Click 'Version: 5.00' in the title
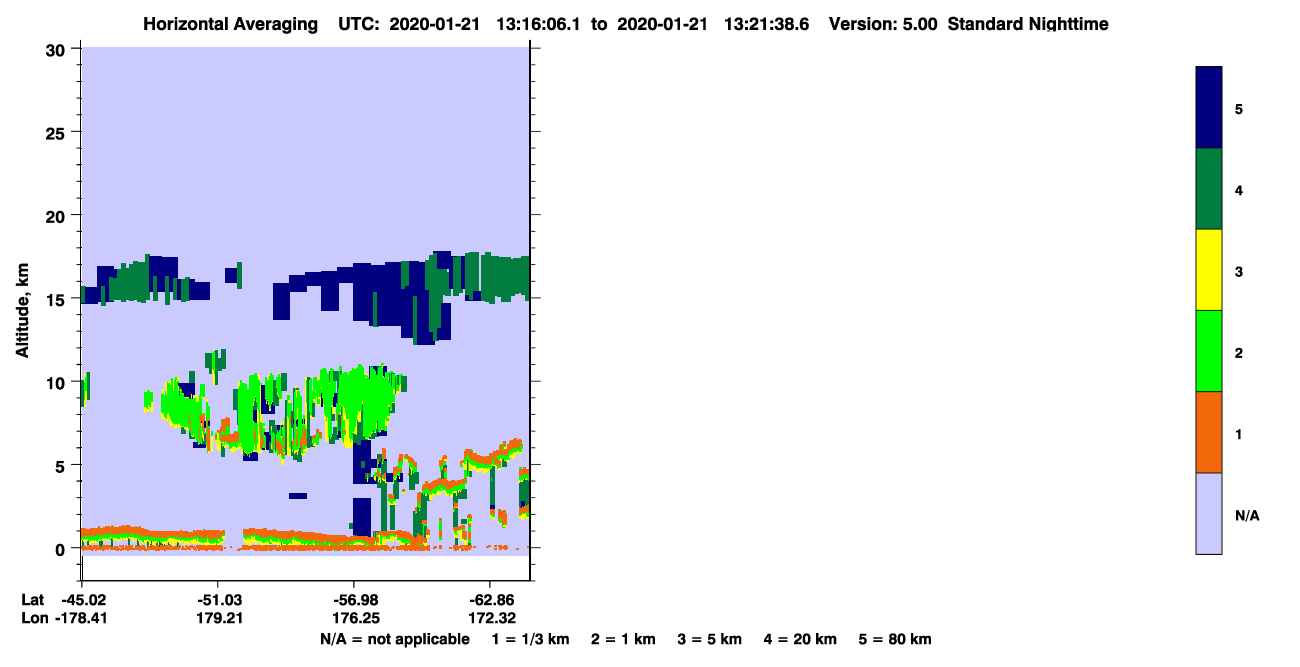 [x=883, y=24]
